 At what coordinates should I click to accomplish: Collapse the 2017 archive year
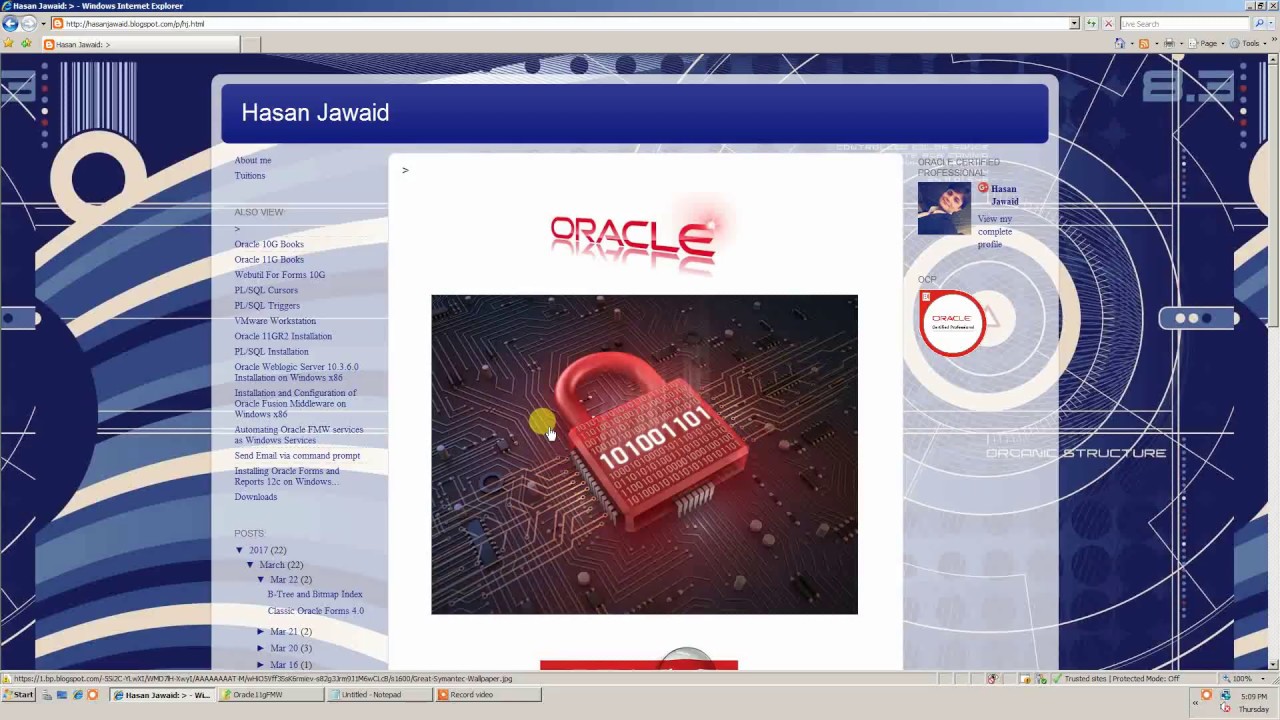pos(240,550)
